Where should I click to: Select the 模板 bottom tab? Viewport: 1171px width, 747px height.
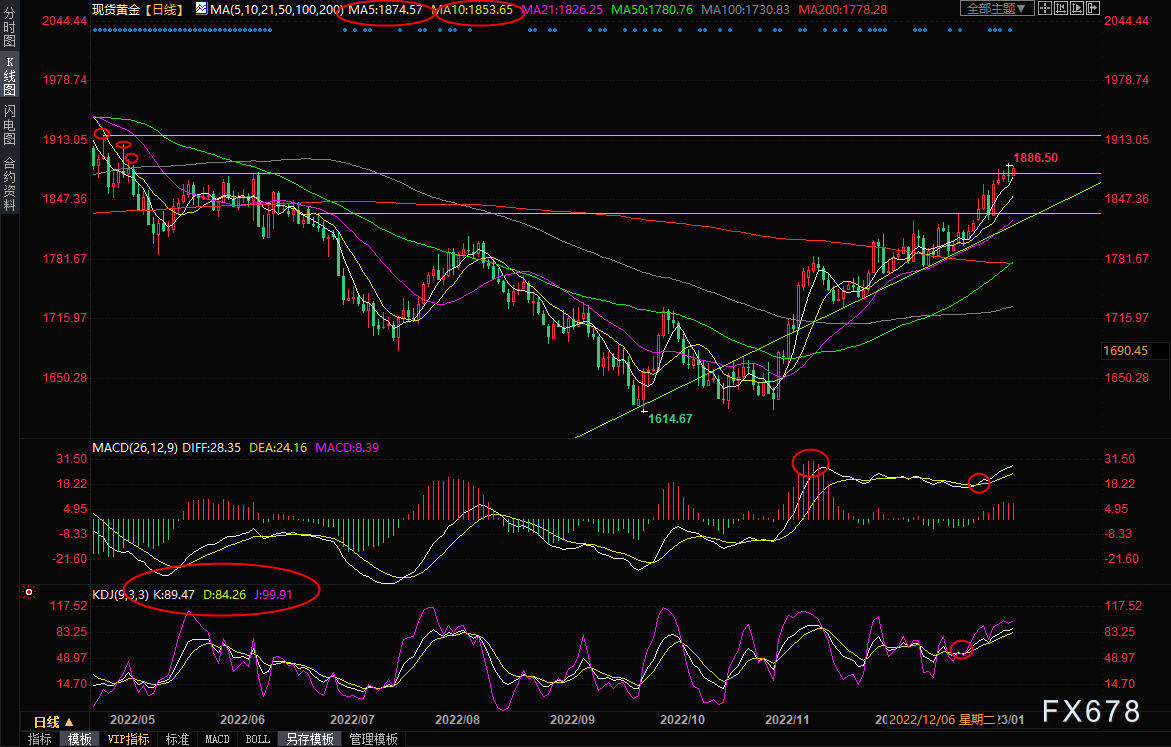[80, 739]
